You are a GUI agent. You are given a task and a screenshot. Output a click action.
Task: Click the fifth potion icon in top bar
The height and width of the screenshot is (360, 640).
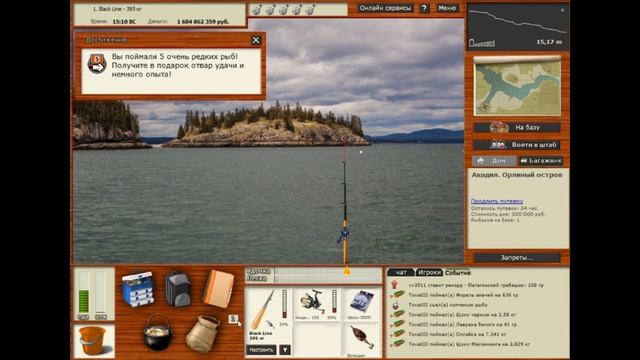[310, 9]
